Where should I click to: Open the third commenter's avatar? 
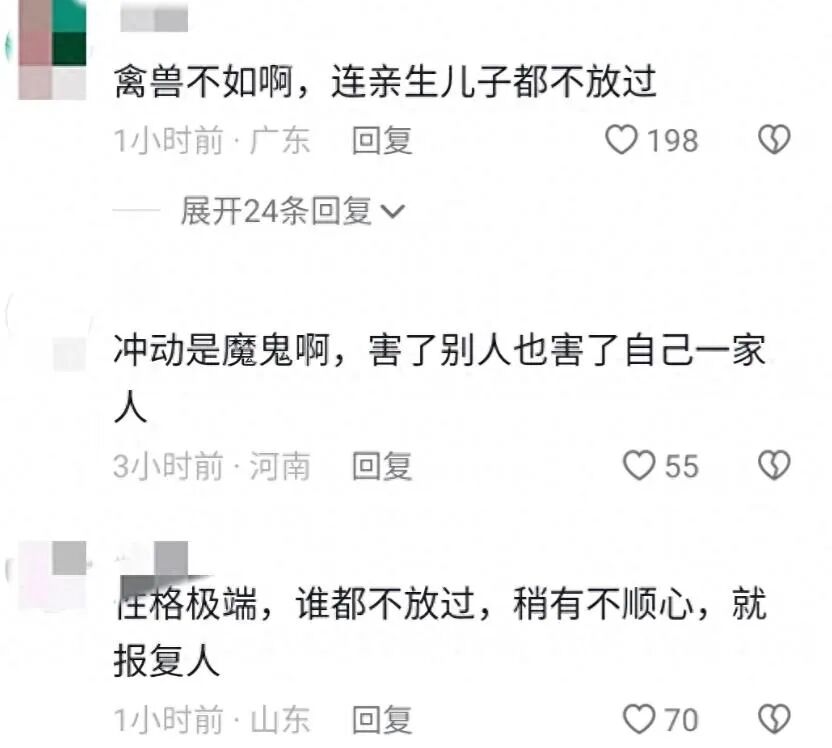(52, 576)
